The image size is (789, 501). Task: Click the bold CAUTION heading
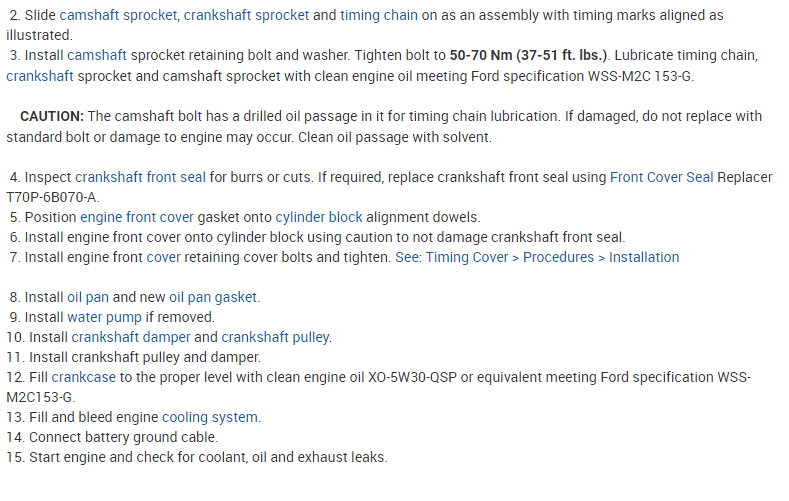click(x=50, y=116)
